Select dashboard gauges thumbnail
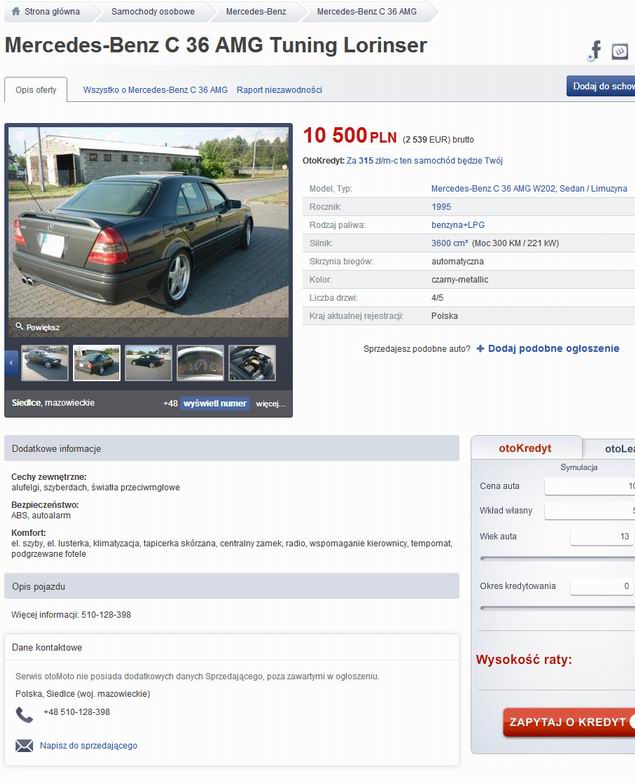This screenshot has height=783, width=635. click(200, 363)
